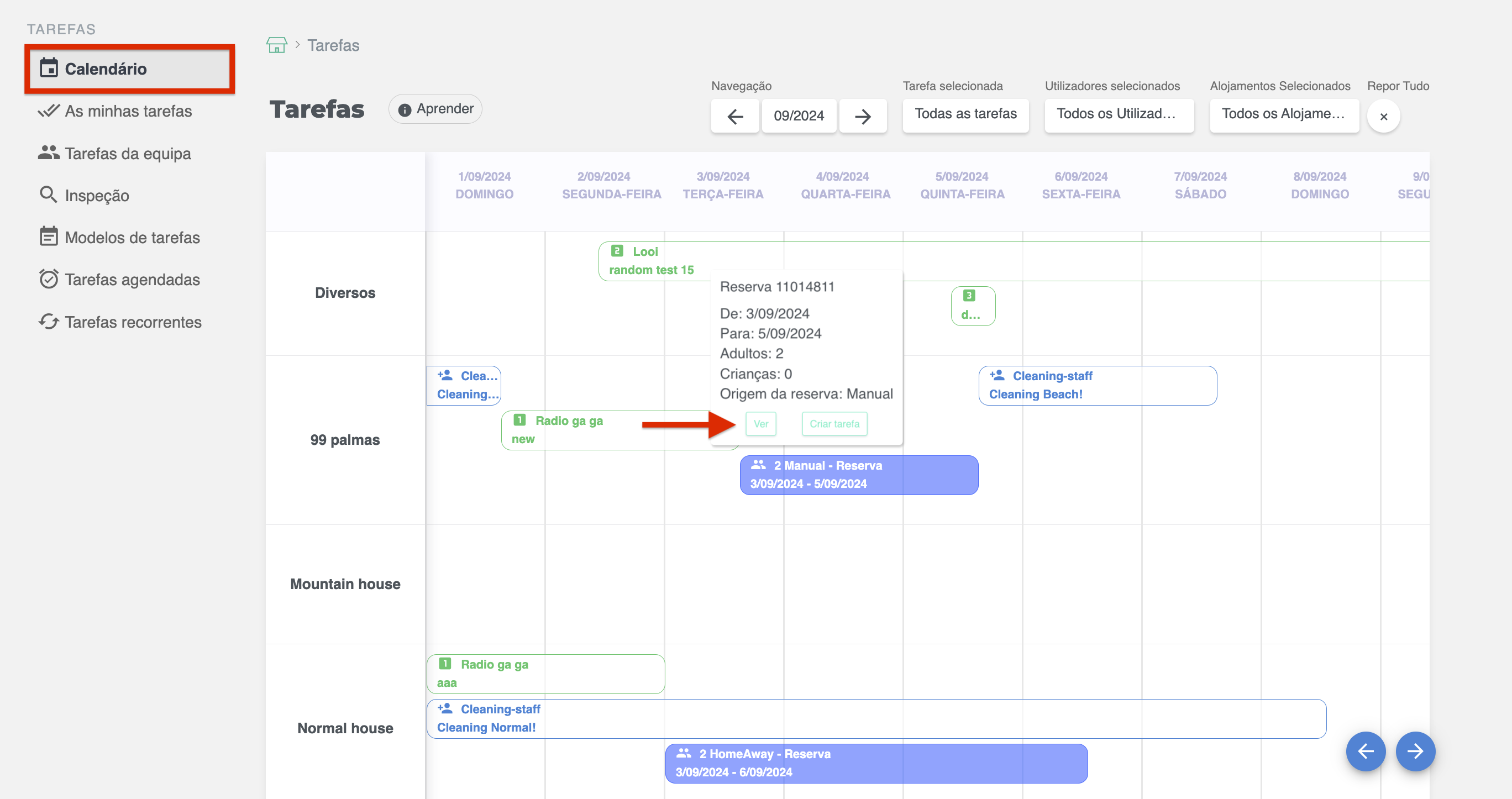
Task: Open Tarefas recorrentes in sidebar
Action: 133,322
